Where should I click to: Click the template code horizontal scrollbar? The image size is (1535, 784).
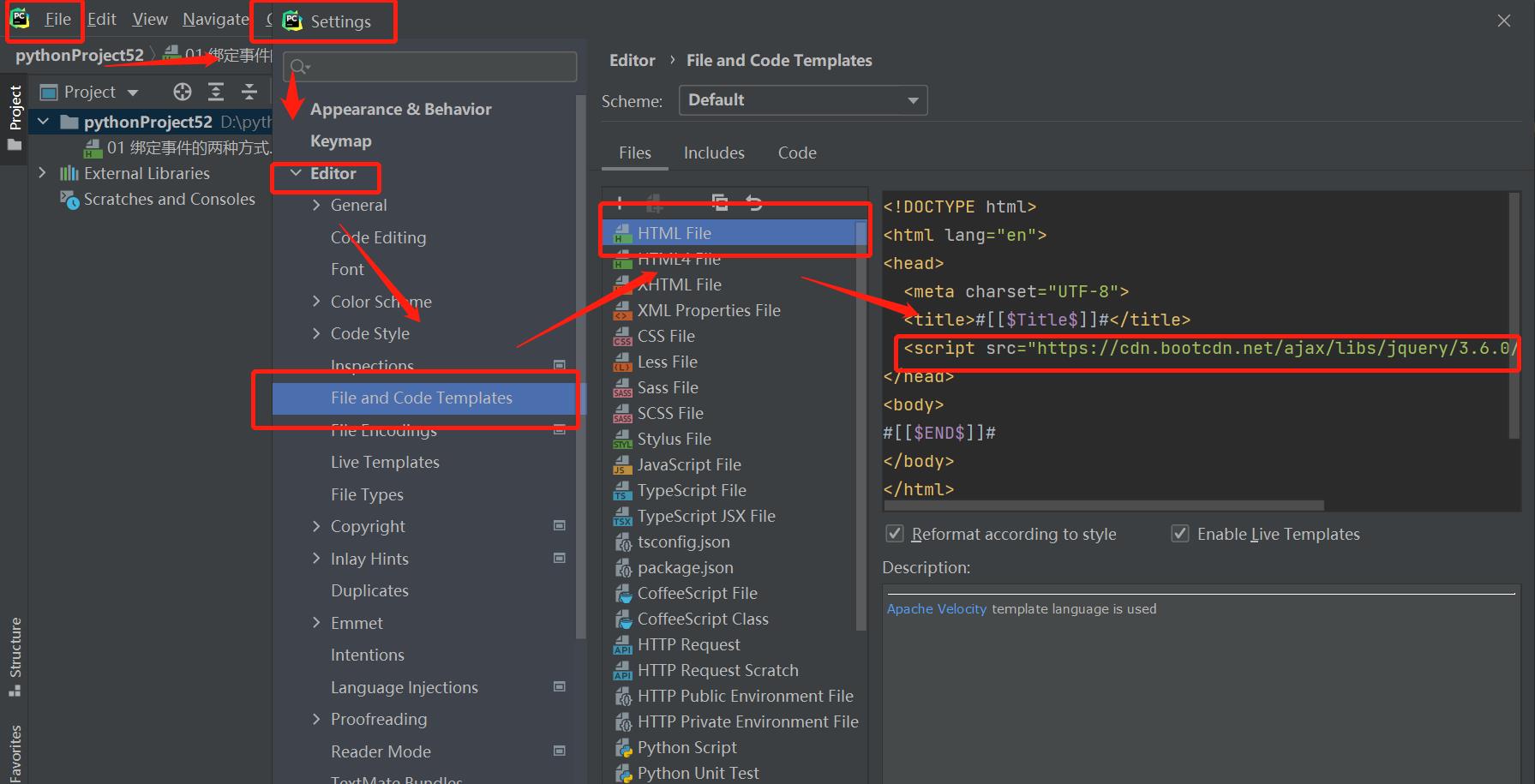[1103, 506]
